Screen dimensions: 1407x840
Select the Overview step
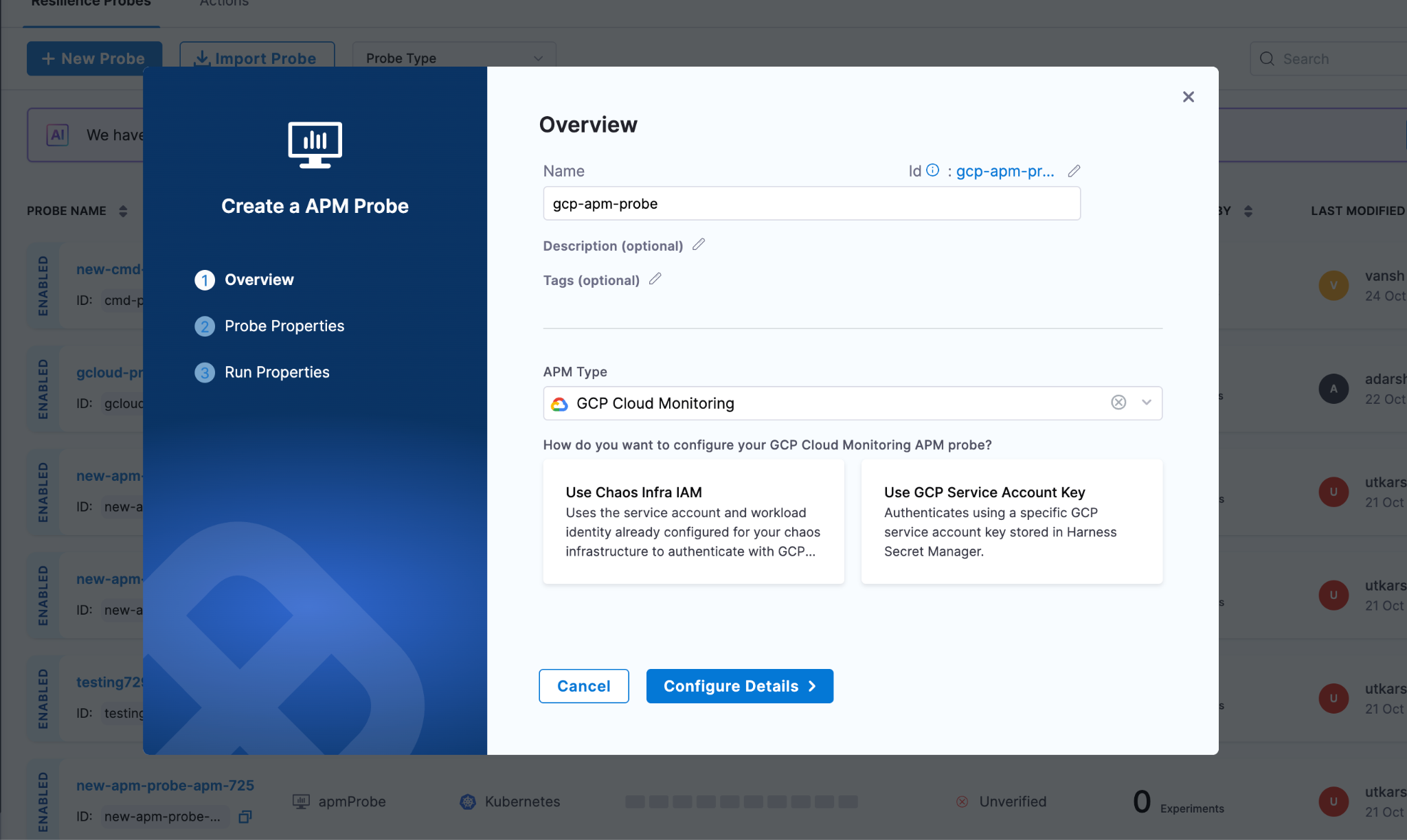point(258,280)
